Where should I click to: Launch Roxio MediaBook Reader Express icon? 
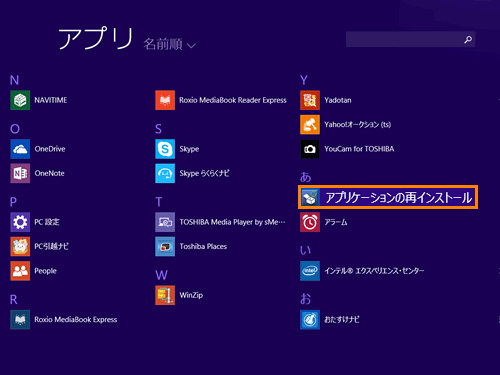tap(165, 100)
